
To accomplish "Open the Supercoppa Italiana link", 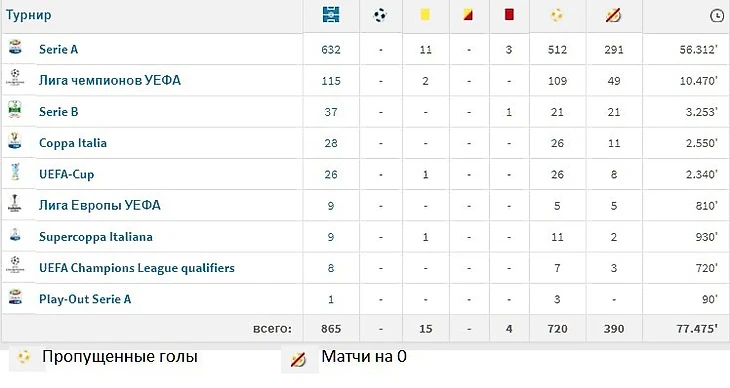I will [96, 237].
